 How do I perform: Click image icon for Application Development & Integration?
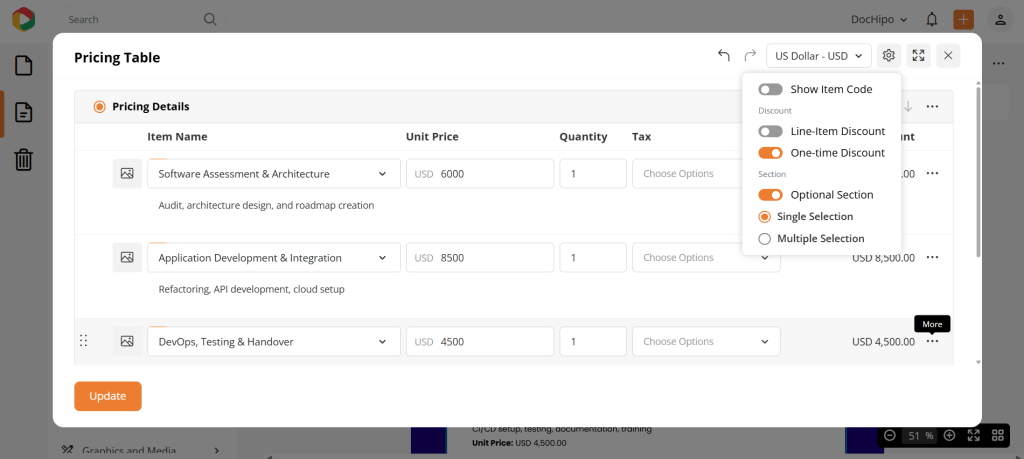click(x=127, y=257)
